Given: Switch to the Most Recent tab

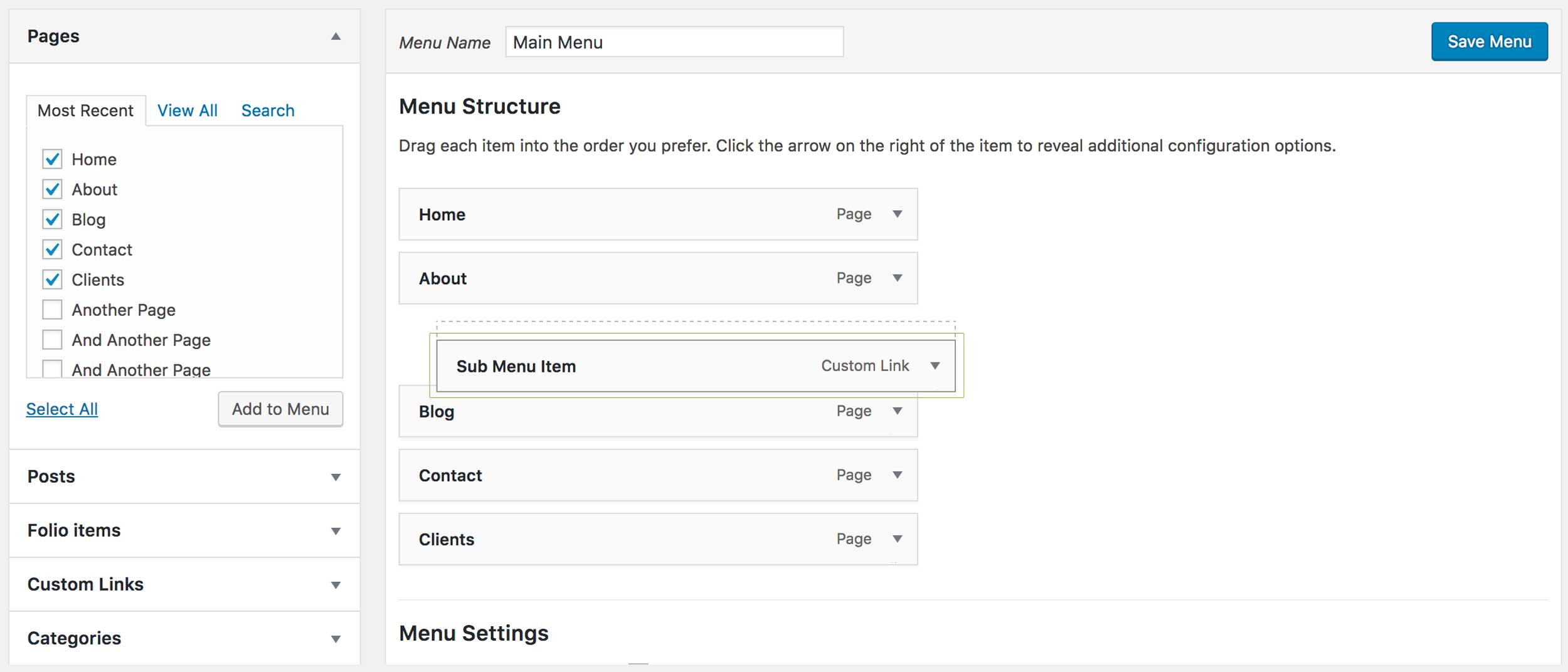Looking at the screenshot, I should click(x=85, y=111).
